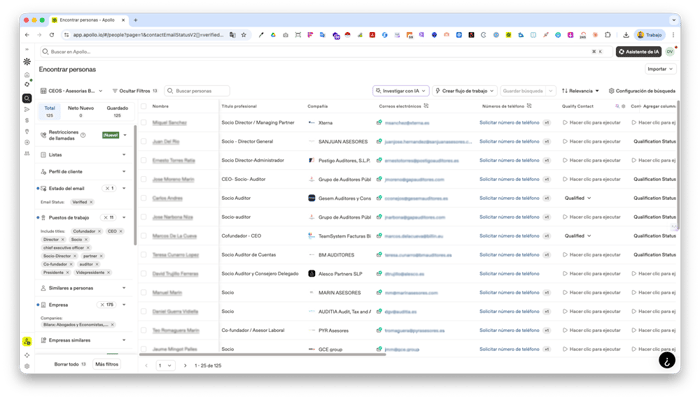Open settings gear in the sidebar
Viewport: 700px width, 399px height.
[x=27, y=366]
